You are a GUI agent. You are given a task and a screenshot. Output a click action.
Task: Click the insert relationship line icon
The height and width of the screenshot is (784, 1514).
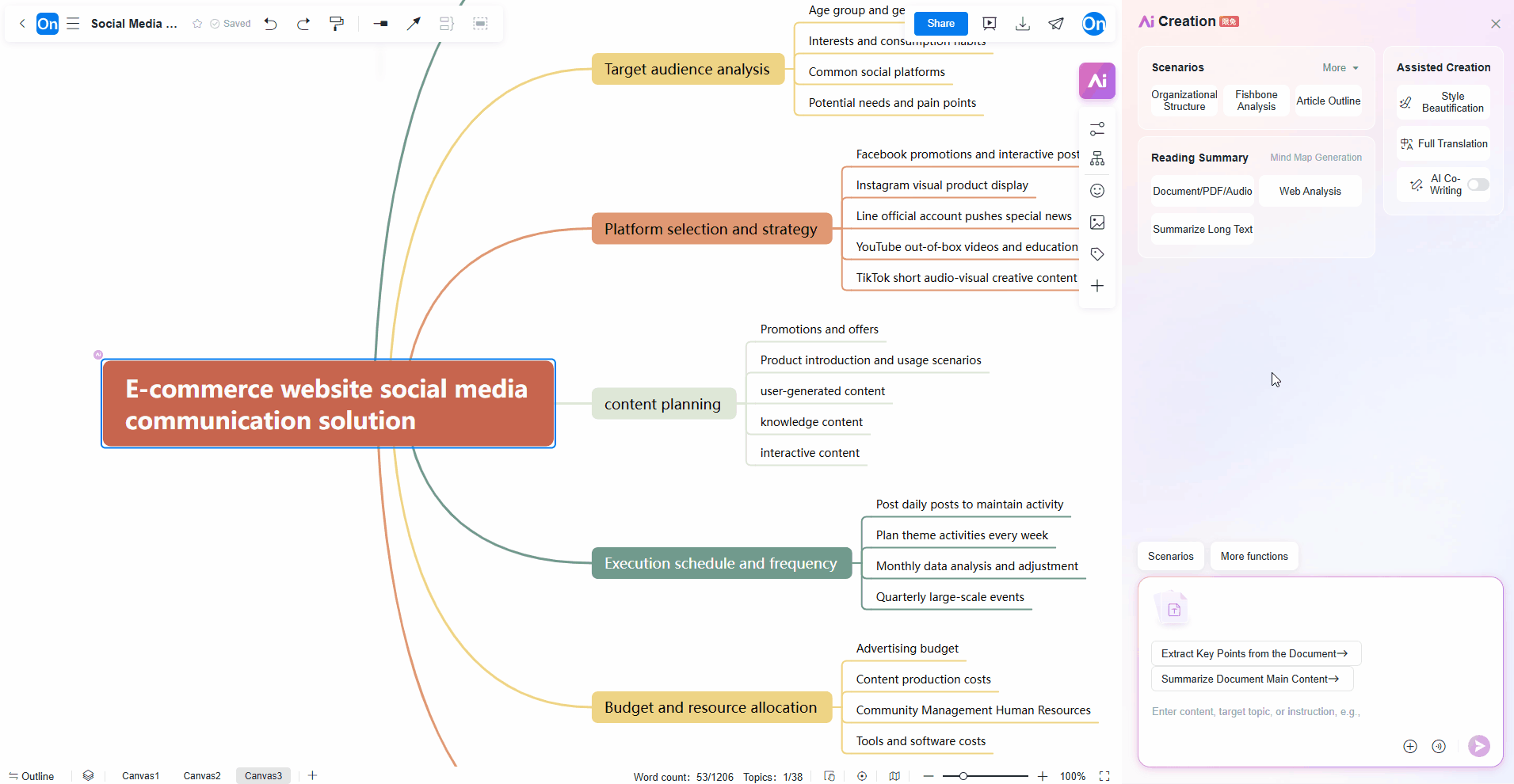413,24
